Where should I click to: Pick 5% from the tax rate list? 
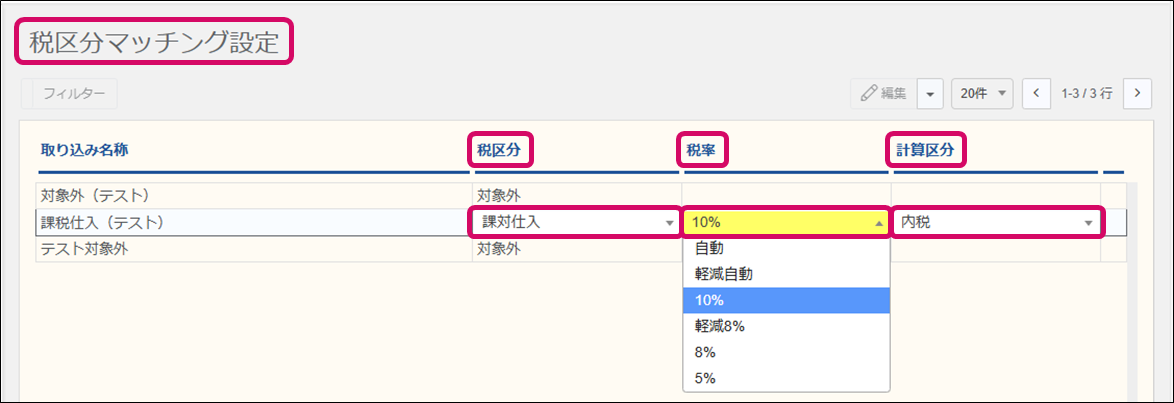705,378
